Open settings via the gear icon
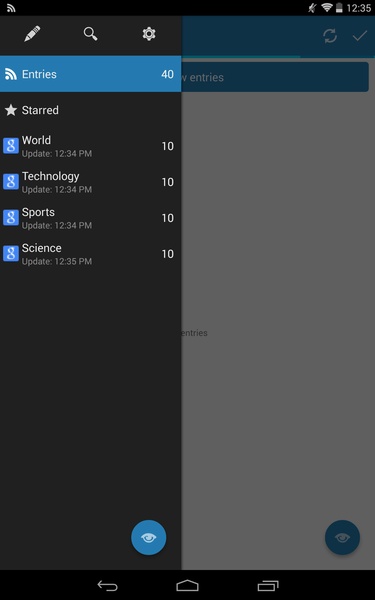The height and width of the screenshot is (600, 375). [x=149, y=34]
